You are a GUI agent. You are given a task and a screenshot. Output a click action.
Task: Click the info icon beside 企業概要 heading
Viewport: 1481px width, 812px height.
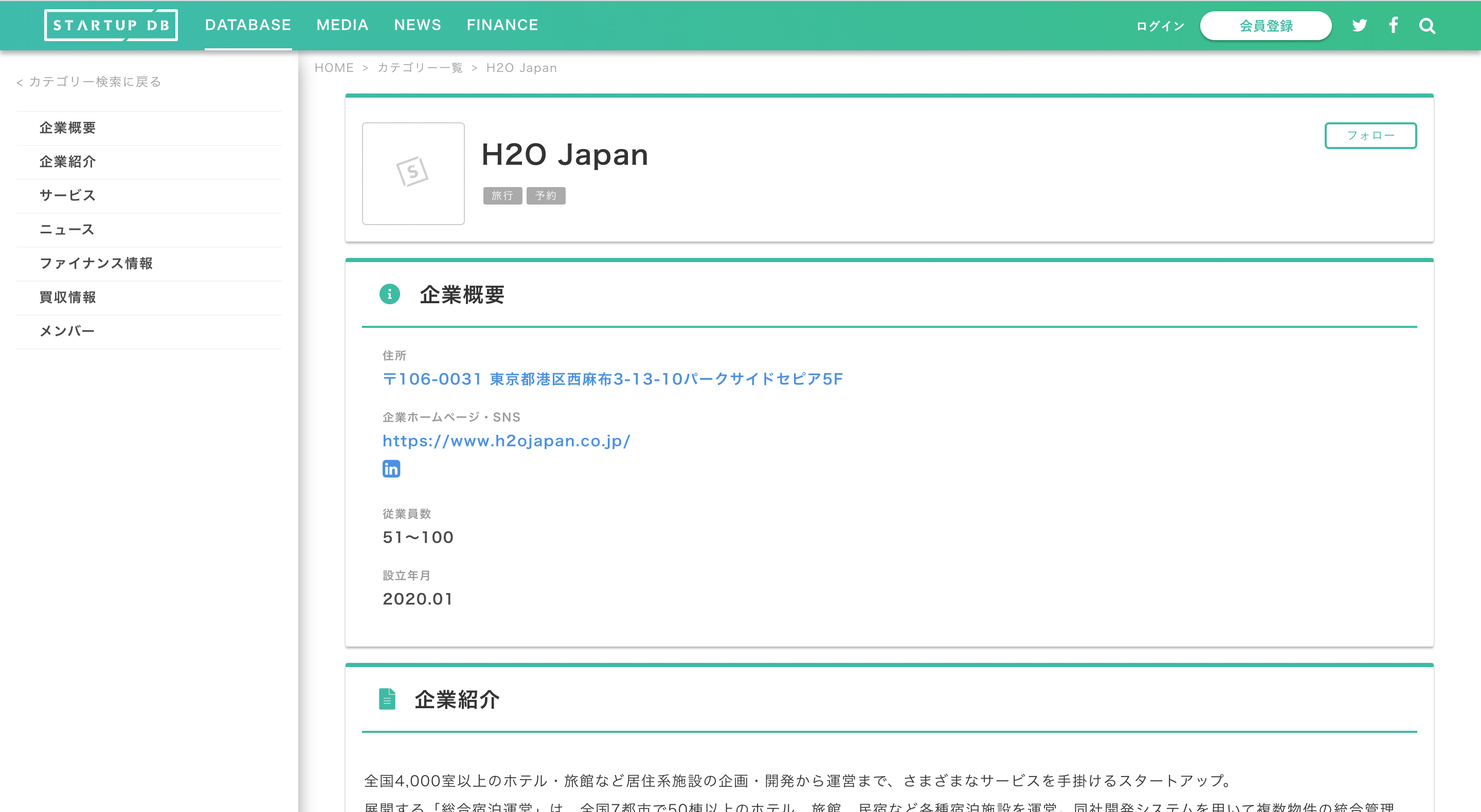coord(390,295)
